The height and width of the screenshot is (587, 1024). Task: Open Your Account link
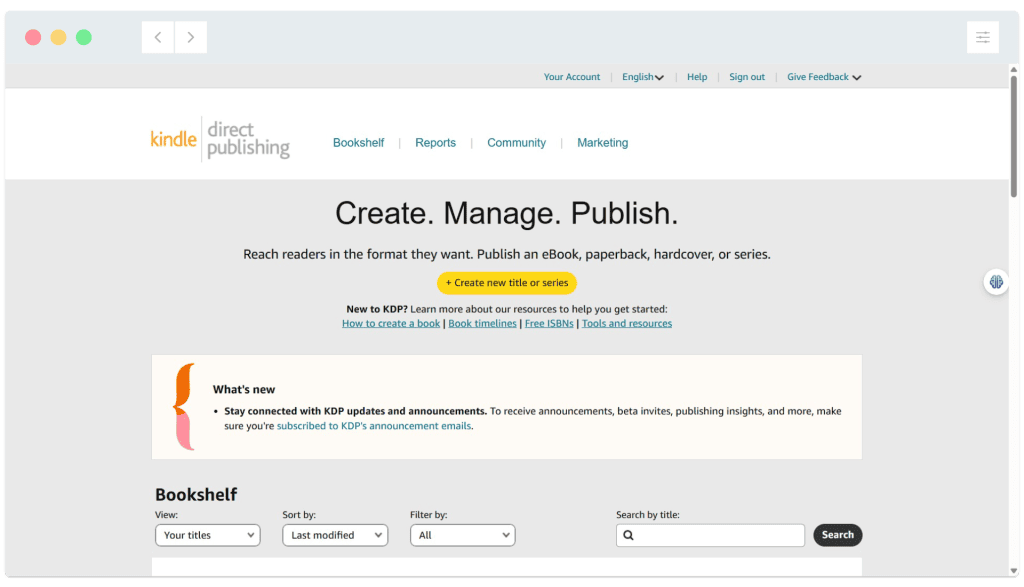pyautogui.click(x=572, y=77)
